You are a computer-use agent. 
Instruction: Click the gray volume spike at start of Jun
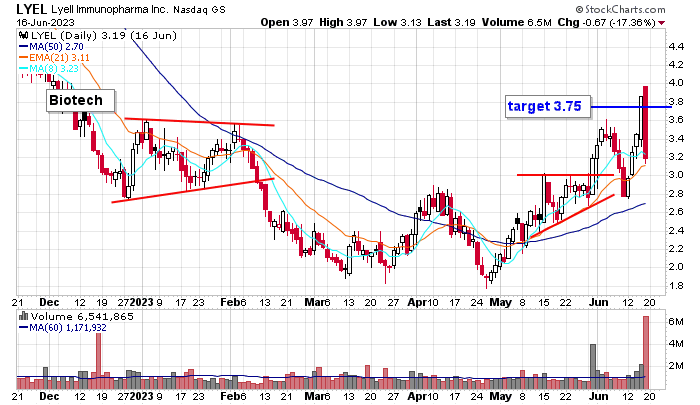point(593,366)
